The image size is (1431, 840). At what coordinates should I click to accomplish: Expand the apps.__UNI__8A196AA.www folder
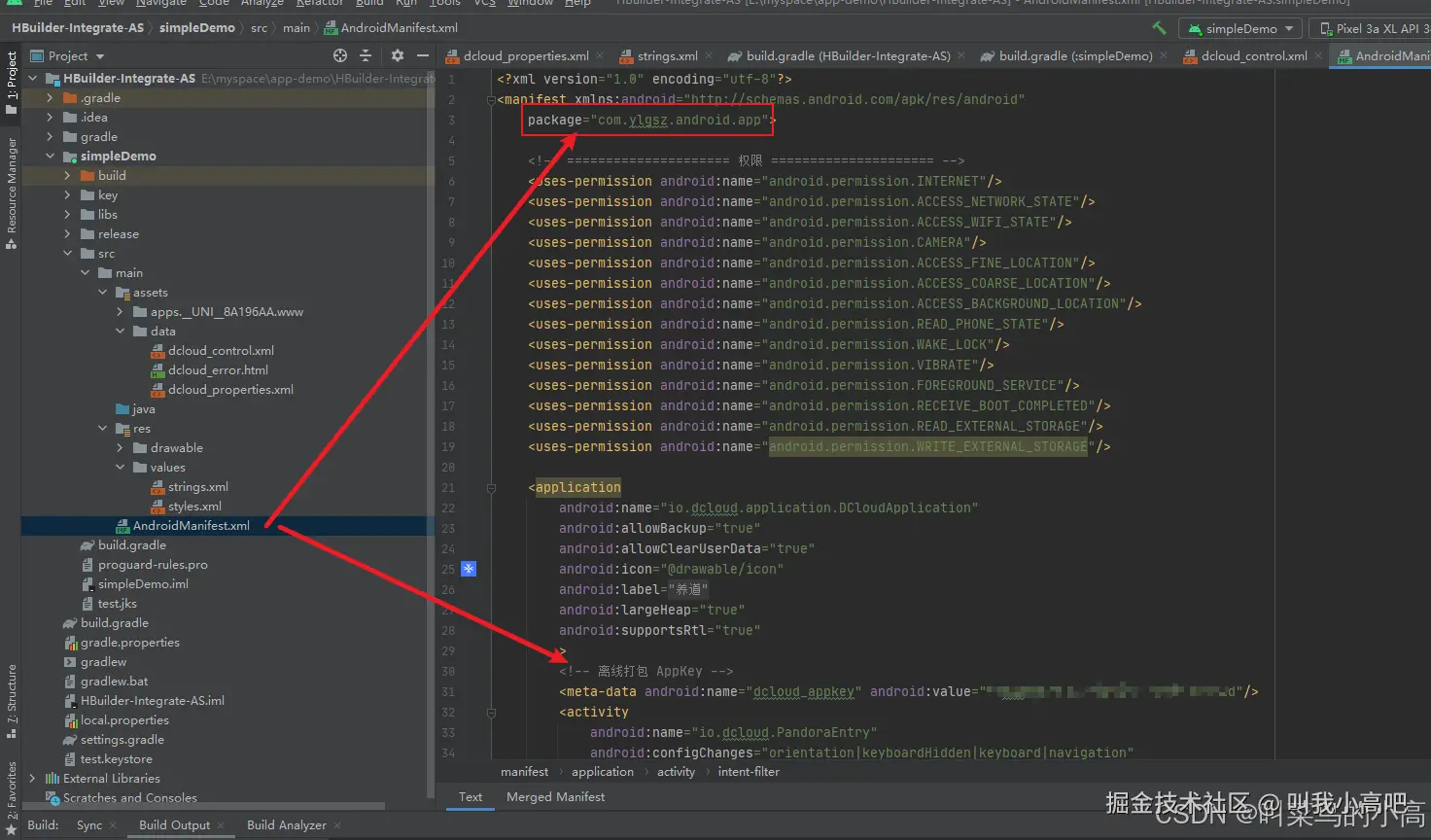[x=121, y=311]
